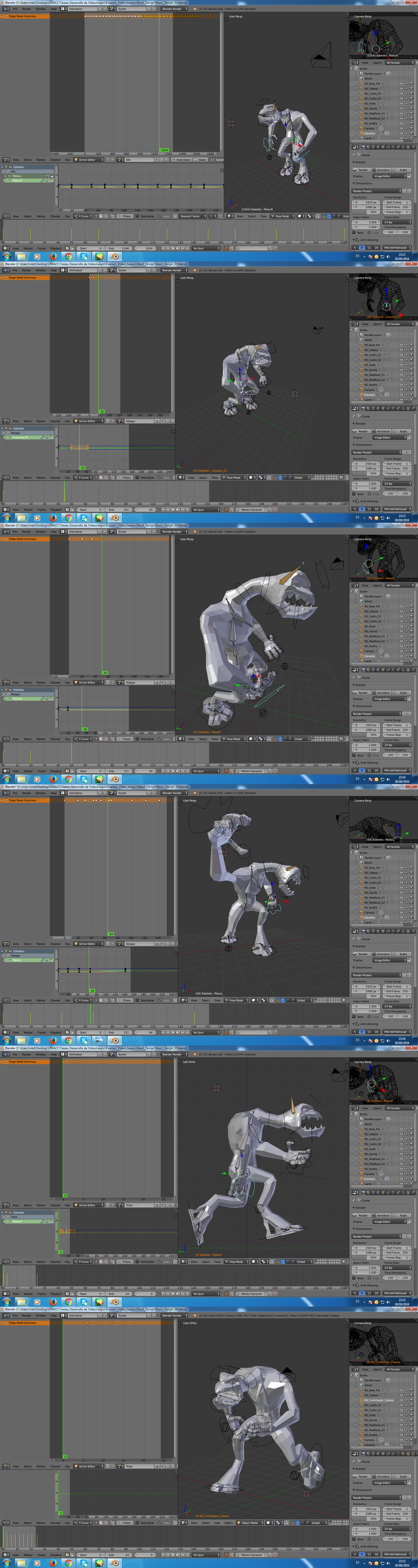418x1568 pixels.
Task: Click Skype taskbar icon below Beast_Design_26 window
Action: (84, 1563)
